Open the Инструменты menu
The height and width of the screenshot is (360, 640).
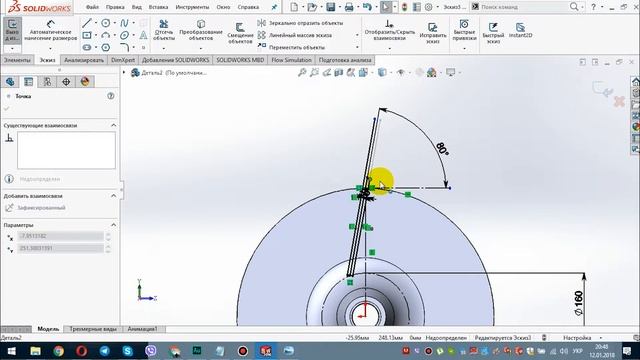tap(192, 7)
